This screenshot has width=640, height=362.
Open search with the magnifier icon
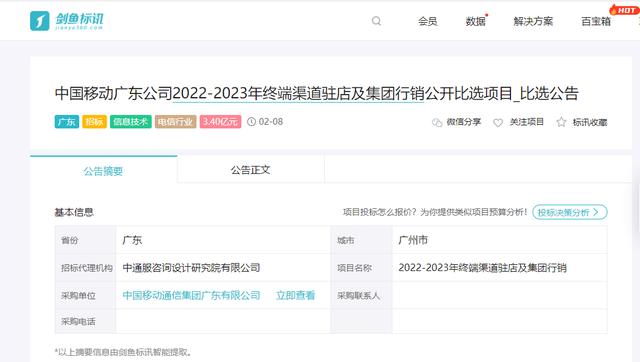point(376,21)
